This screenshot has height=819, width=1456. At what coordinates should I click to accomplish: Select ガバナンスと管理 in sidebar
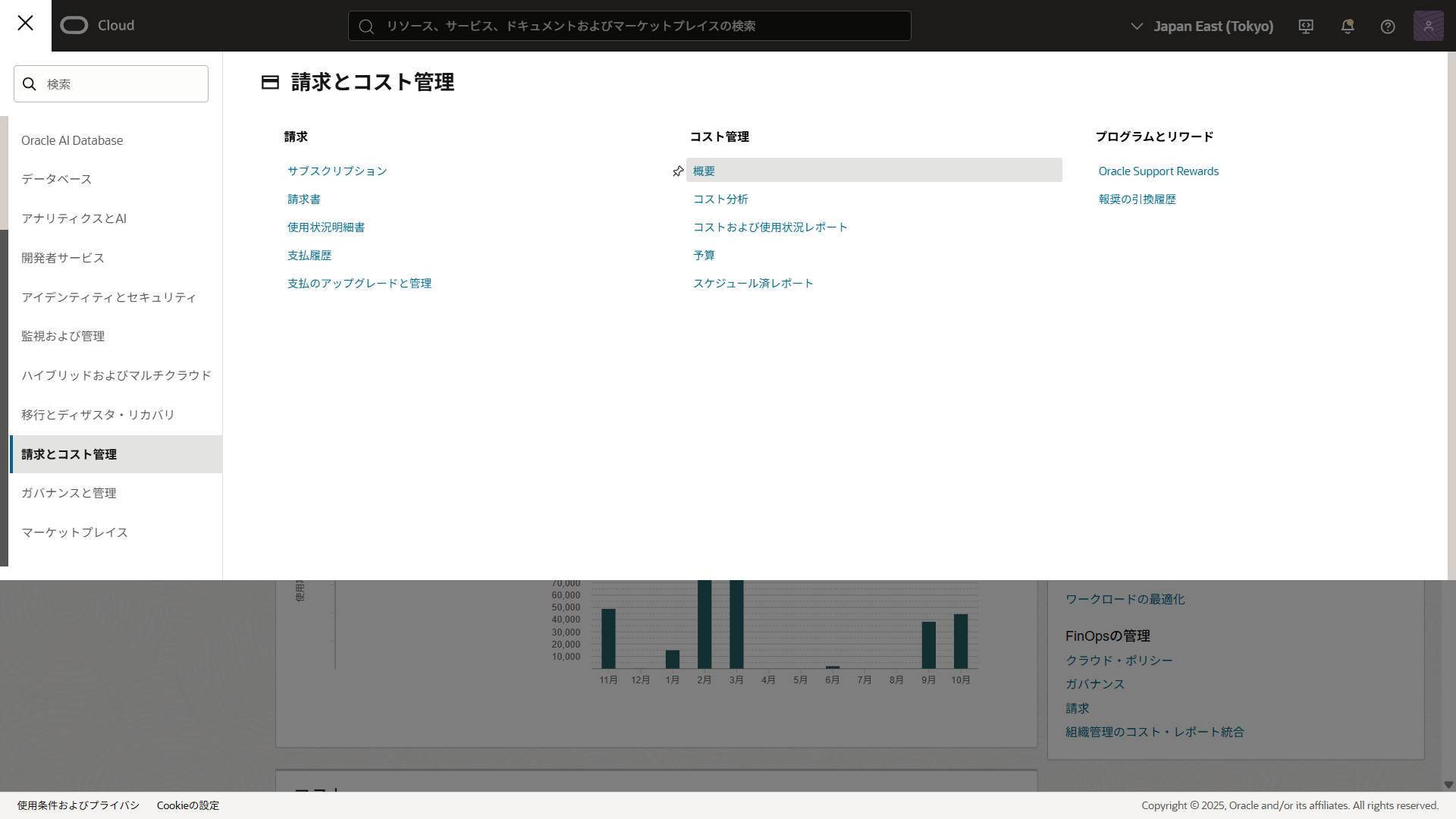point(69,493)
